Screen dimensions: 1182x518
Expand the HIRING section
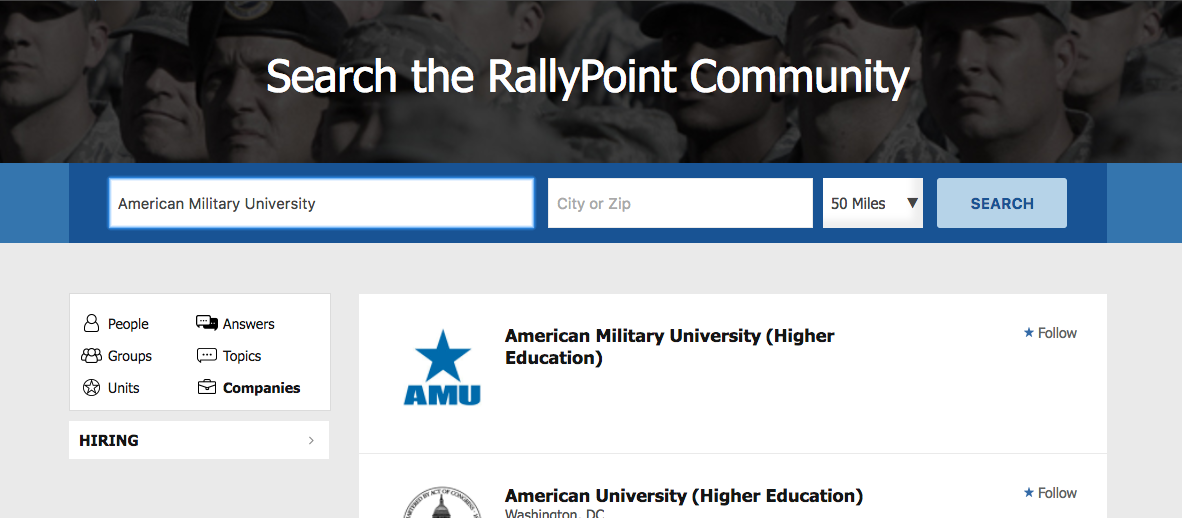(x=199, y=440)
